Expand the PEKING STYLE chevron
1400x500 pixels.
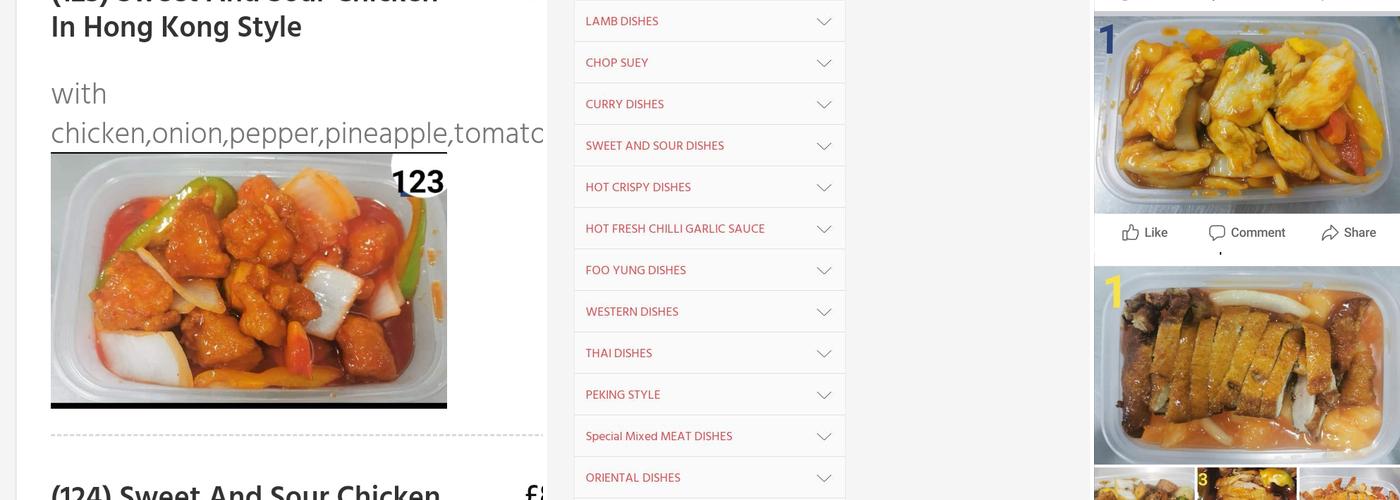point(824,395)
